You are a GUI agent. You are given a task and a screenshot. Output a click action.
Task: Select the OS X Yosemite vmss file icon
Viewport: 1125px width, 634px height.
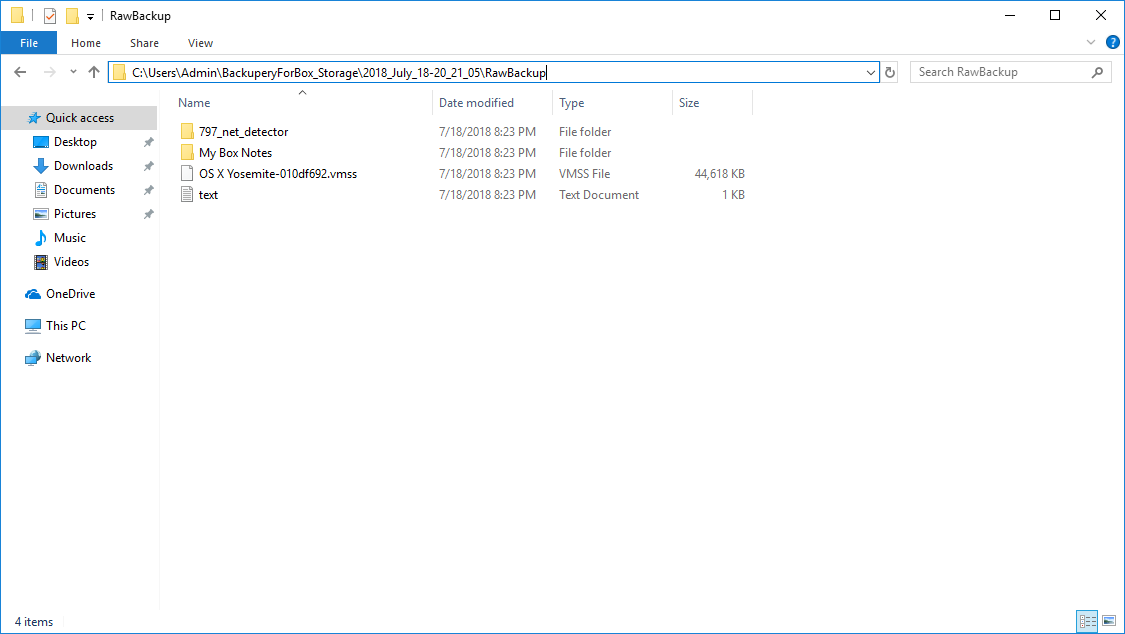187,174
